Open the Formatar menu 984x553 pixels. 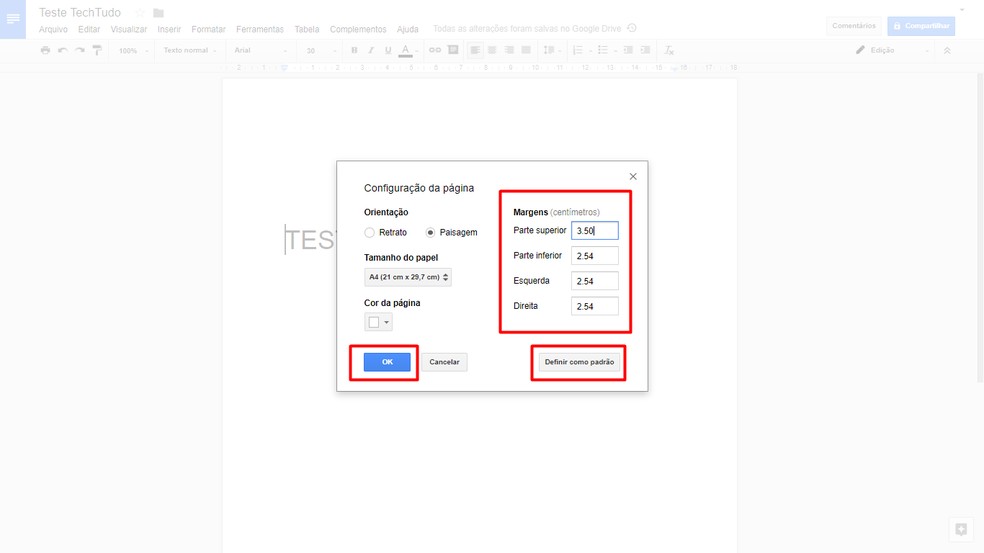click(208, 29)
